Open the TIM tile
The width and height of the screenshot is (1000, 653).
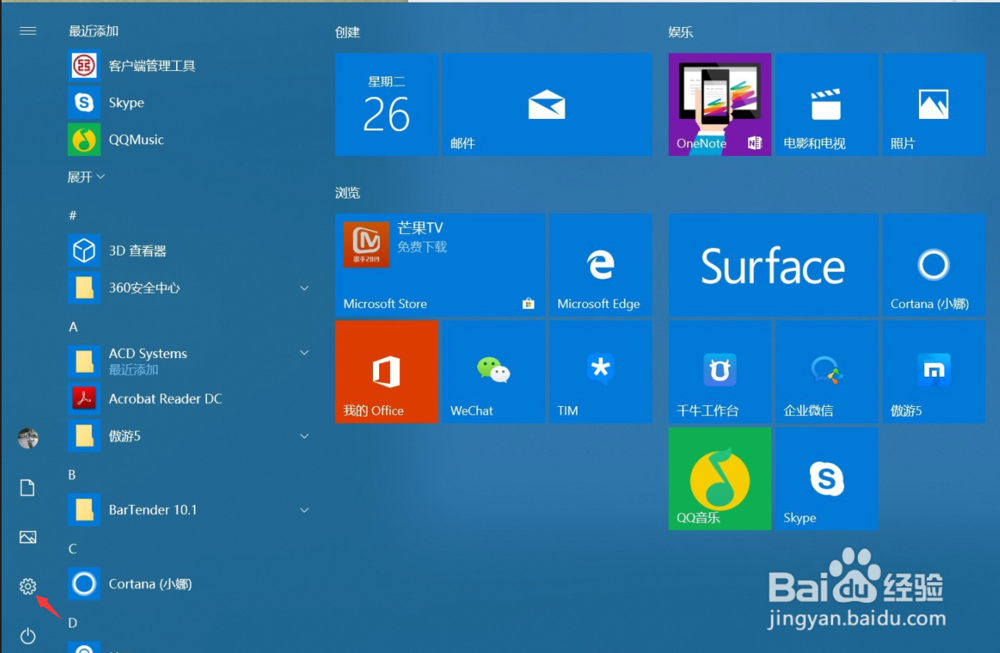pos(601,372)
